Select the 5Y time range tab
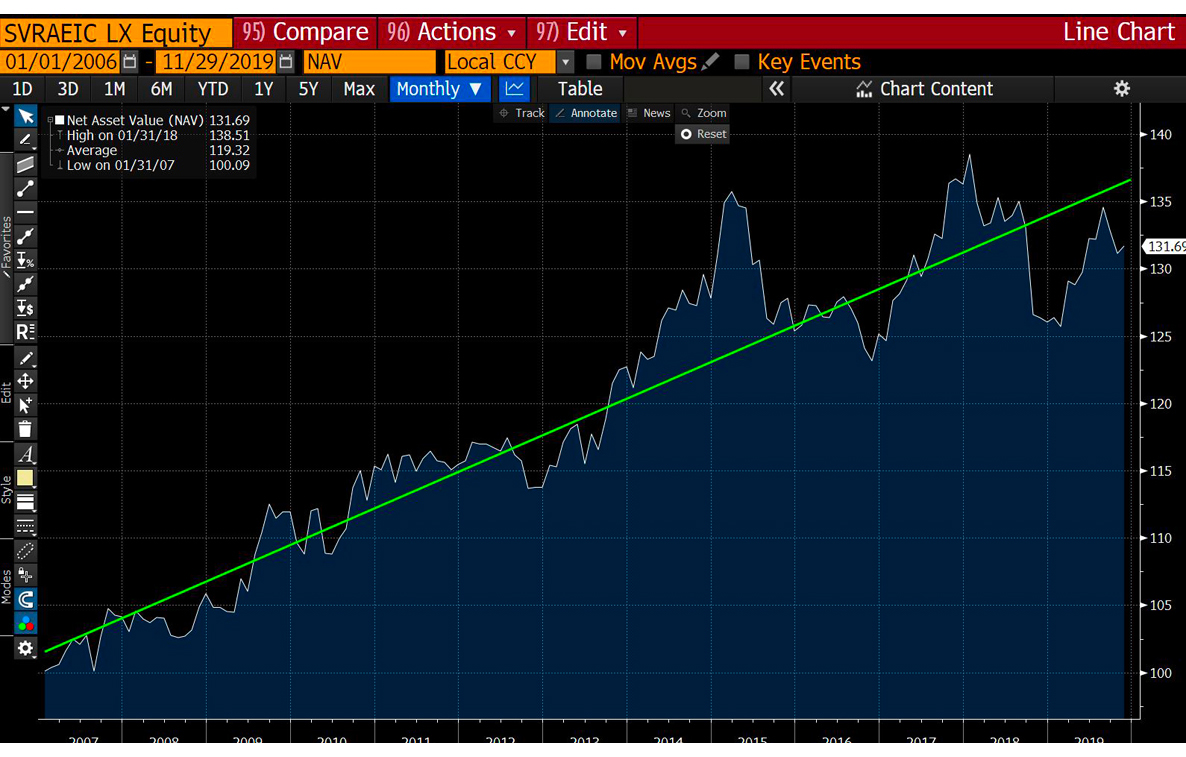1186x757 pixels. pos(308,89)
